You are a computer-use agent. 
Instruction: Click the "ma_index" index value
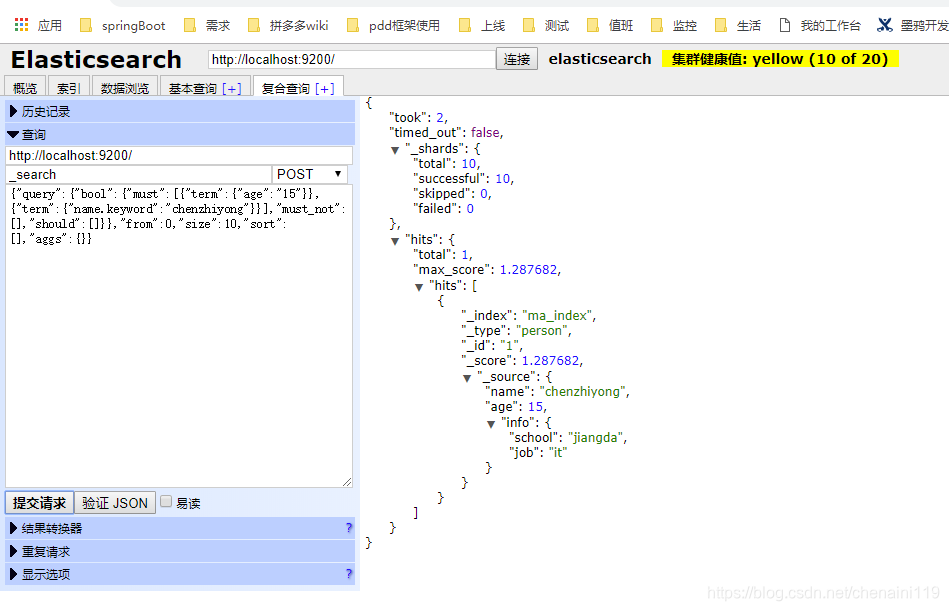[x=557, y=315]
